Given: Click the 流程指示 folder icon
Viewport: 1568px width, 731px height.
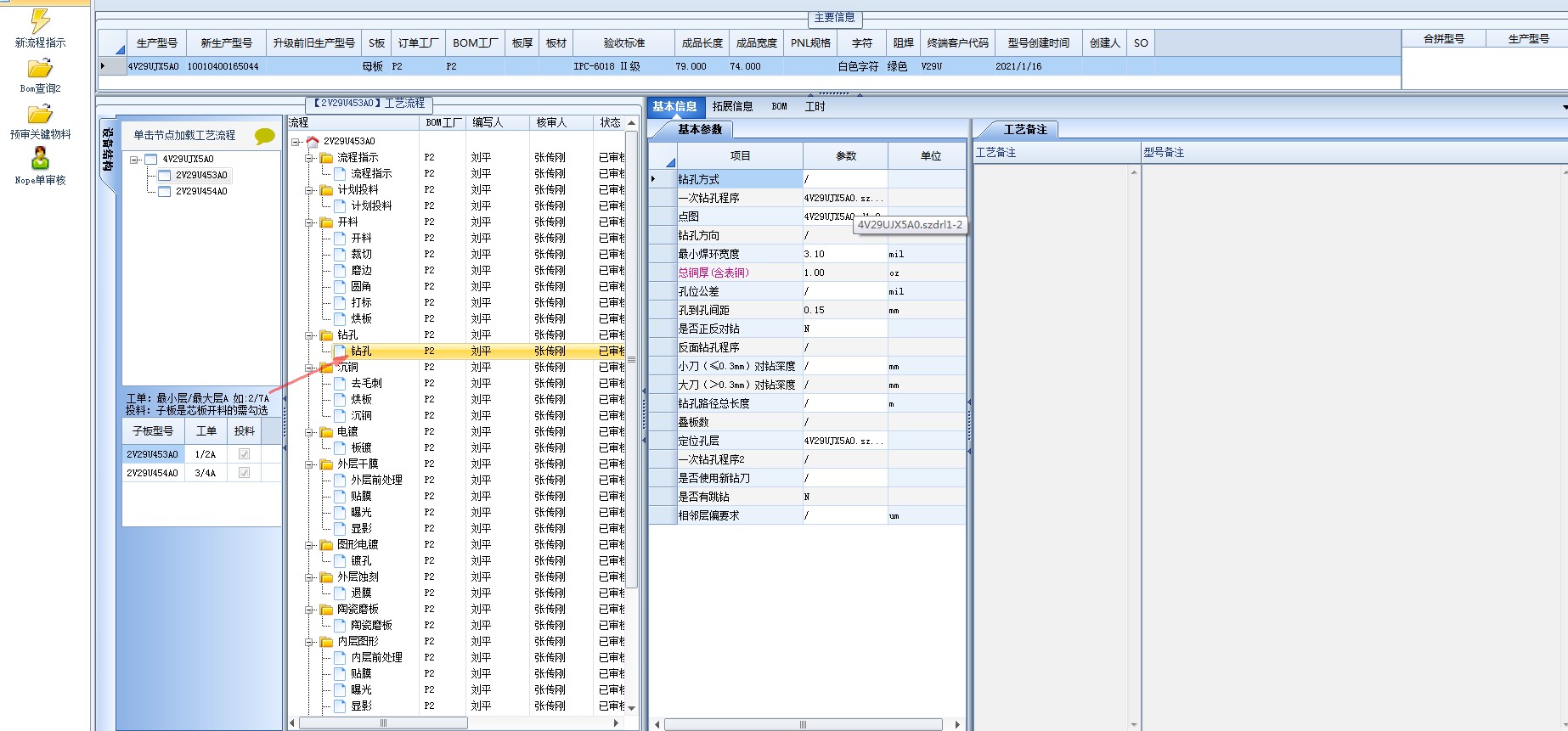Looking at the screenshot, I should (x=326, y=157).
